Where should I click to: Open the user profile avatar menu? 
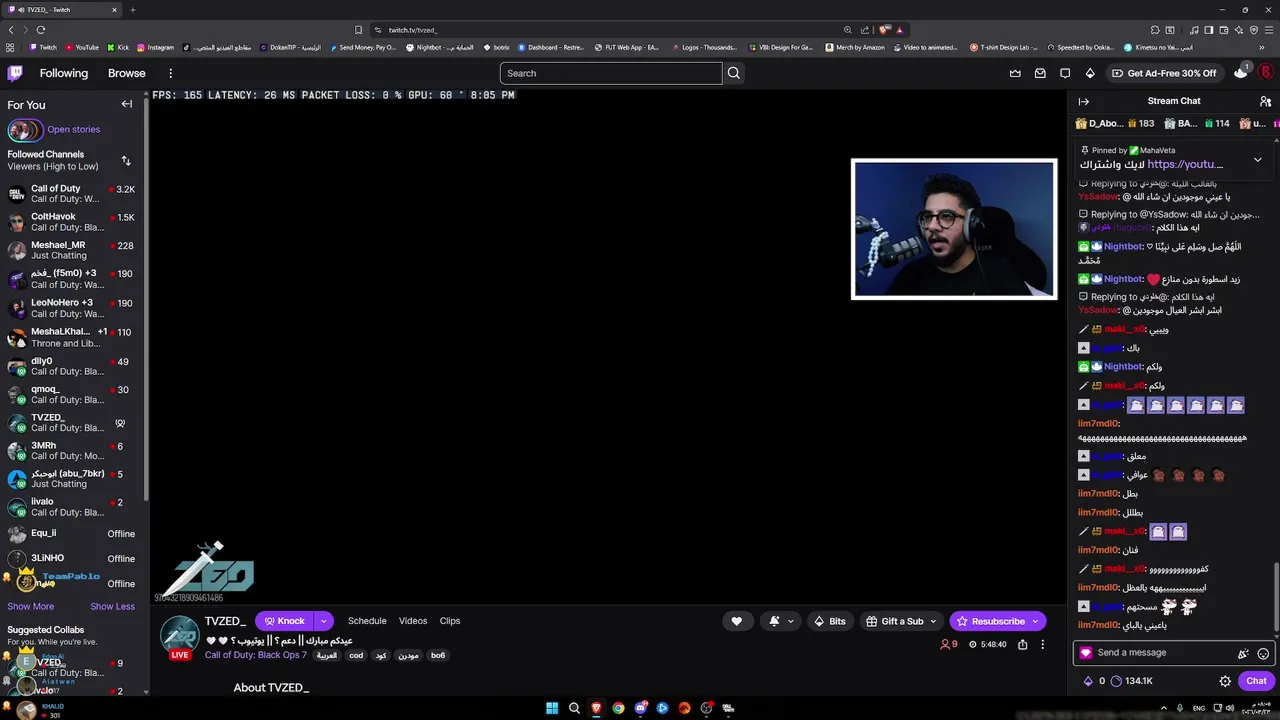(x=1265, y=73)
